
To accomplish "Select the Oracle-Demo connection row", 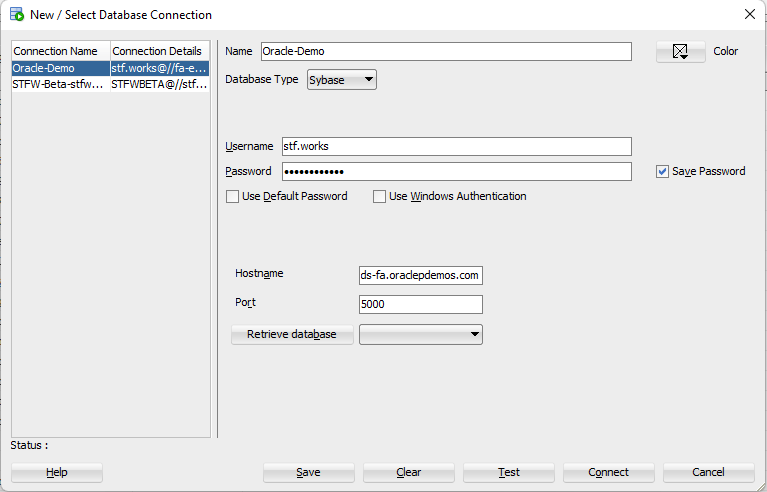I will pyautogui.click(x=60, y=68).
